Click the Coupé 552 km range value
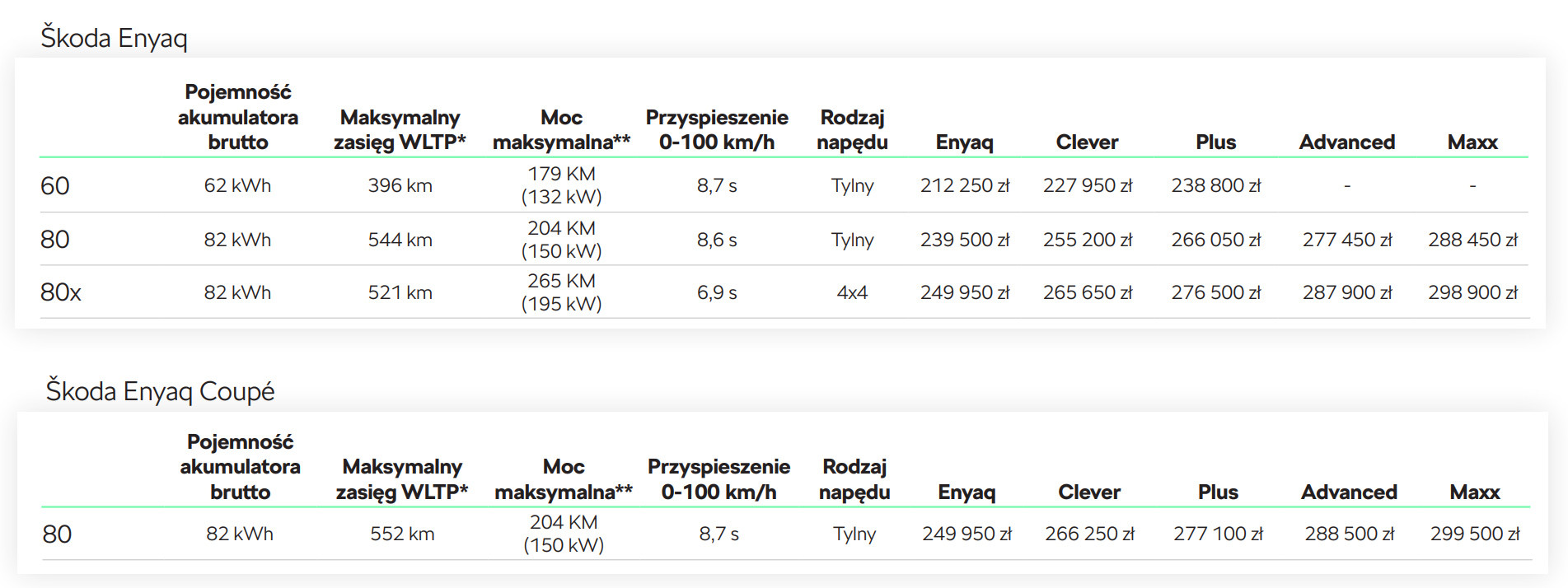 [x=401, y=534]
